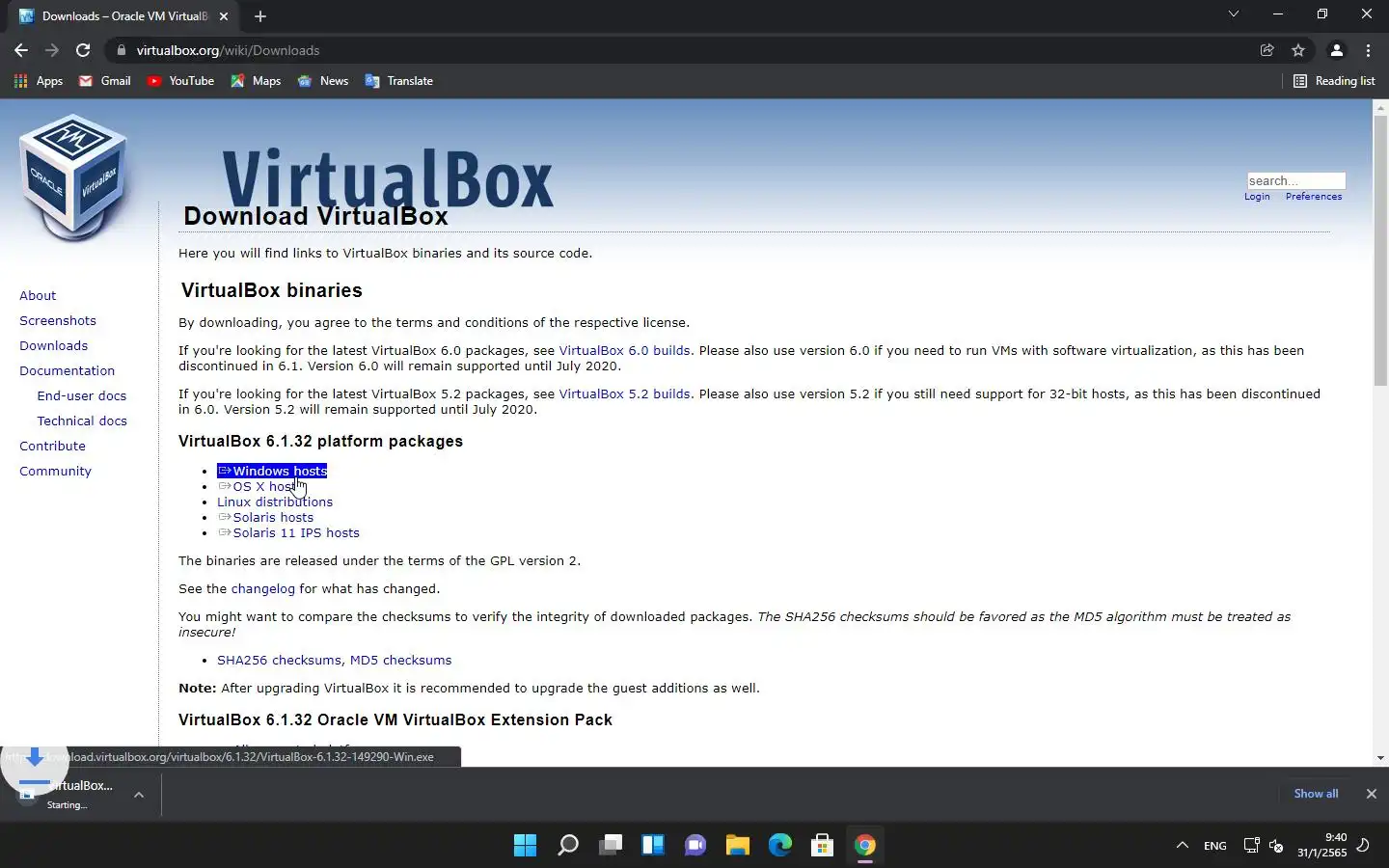
Task: Open Microsoft Store from the taskbar
Action: coord(822,846)
